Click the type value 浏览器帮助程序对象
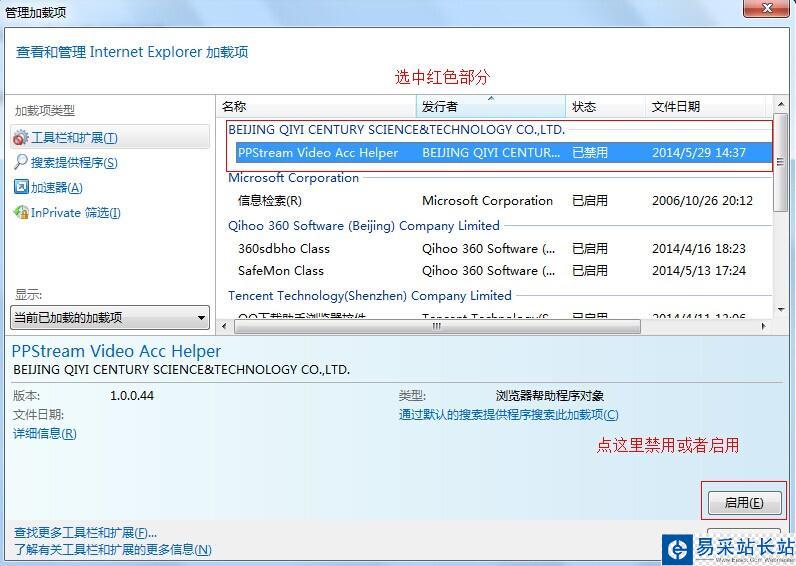The height and width of the screenshot is (566, 796). [550, 395]
